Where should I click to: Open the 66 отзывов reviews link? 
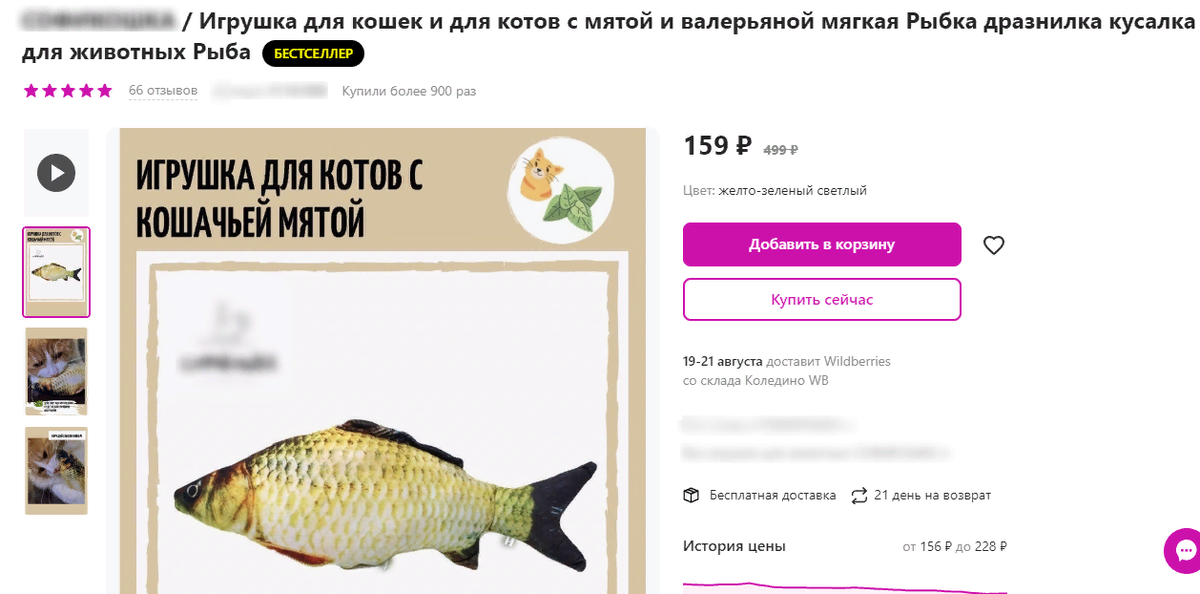pyautogui.click(x=163, y=91)
